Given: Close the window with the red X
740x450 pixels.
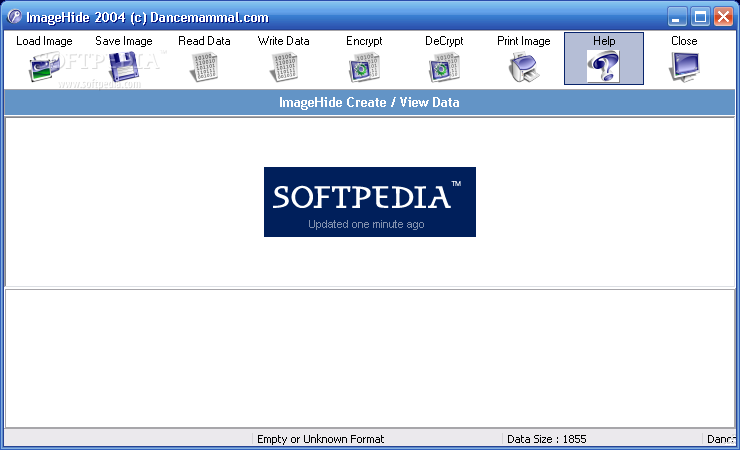Looking at the screenshot, I should (x=723, y=17).
